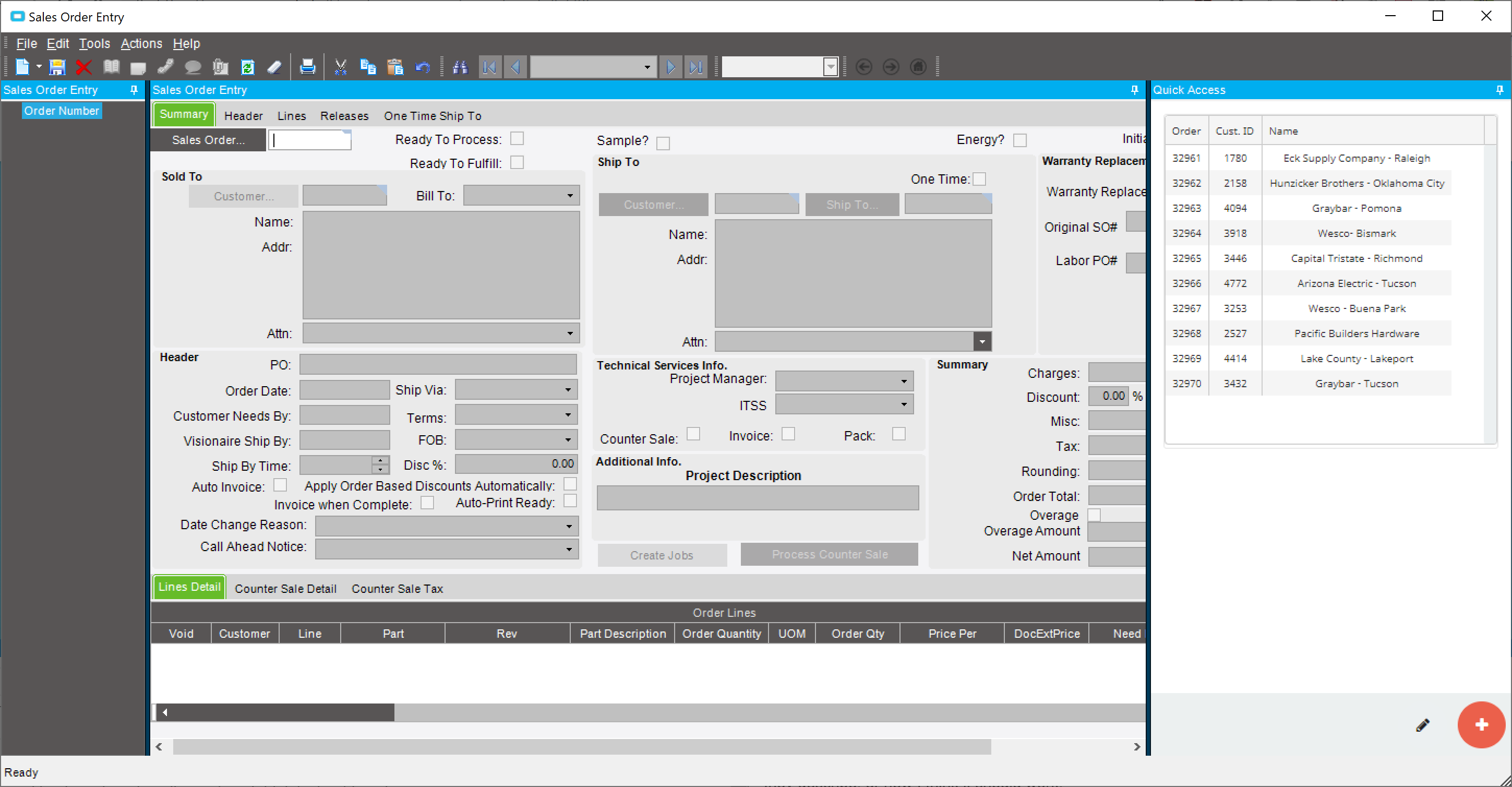Click the telephone handset toolbar icon
The image size is (1512, 787).
[x=165, y=67]
